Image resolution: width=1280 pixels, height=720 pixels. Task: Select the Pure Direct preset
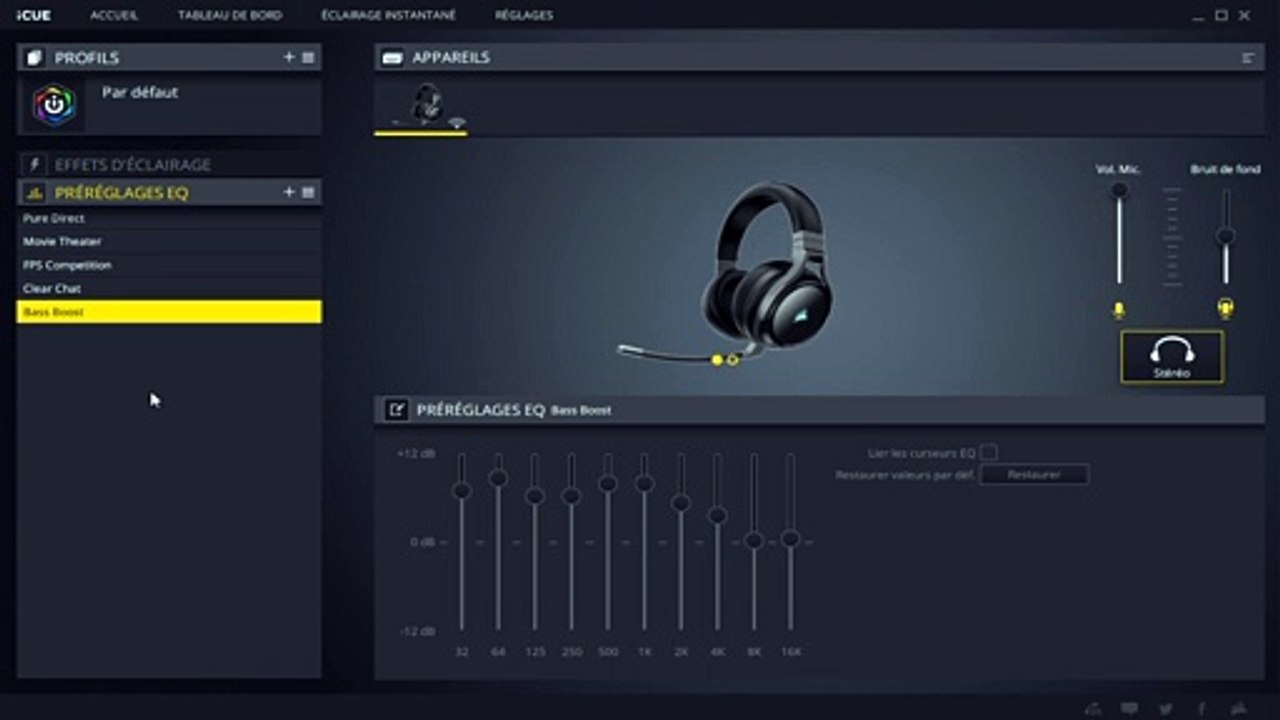(169, 218)
